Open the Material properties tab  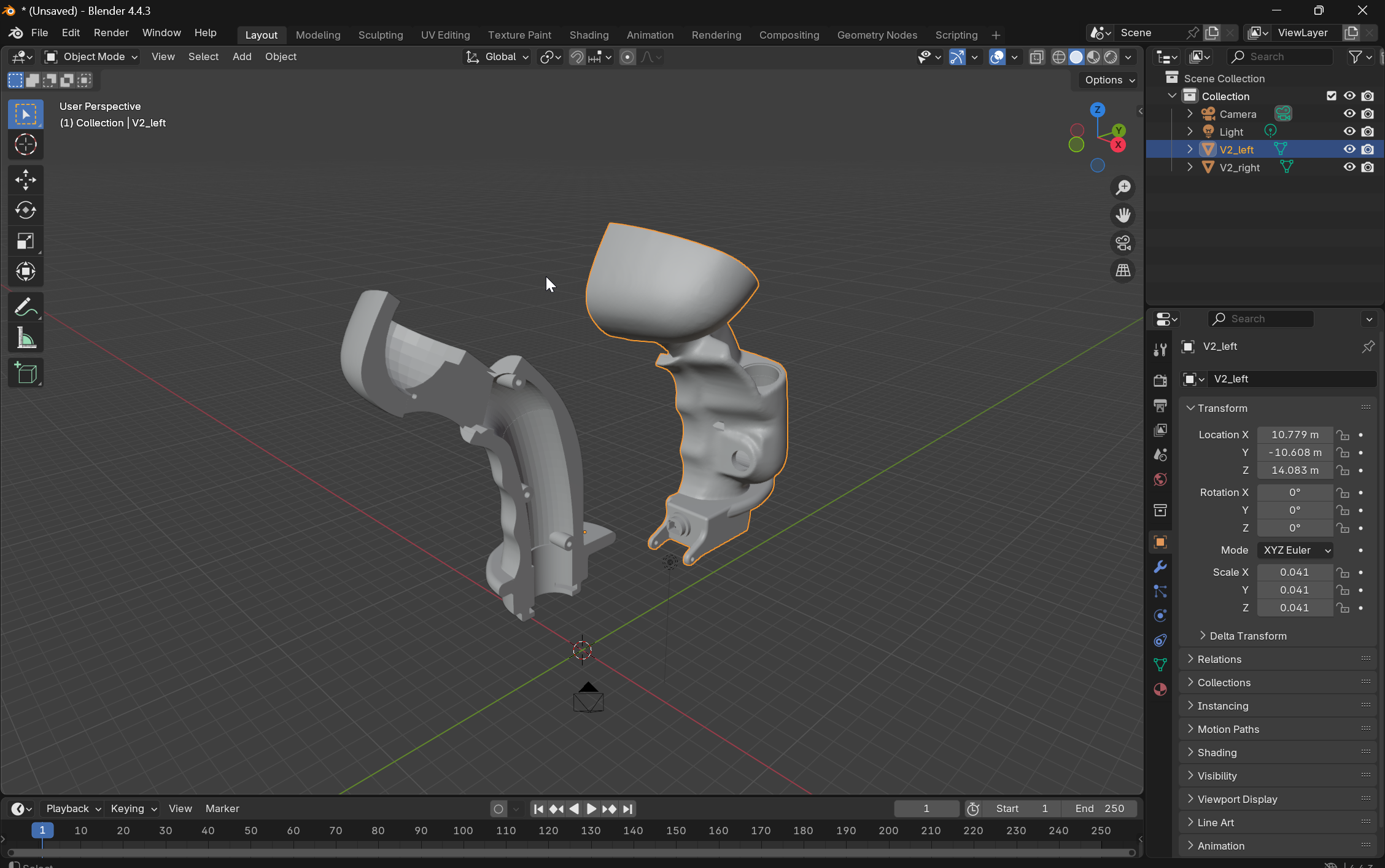[1160, 689]
